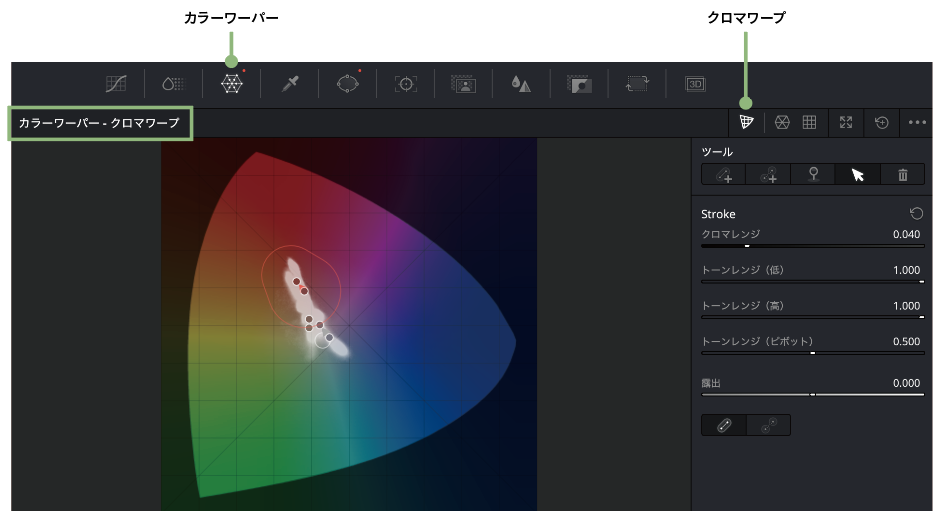The width and height of the screenshot is (940, 517).
Task: Select the arrow pointer tool
Action: click(857, 175)
